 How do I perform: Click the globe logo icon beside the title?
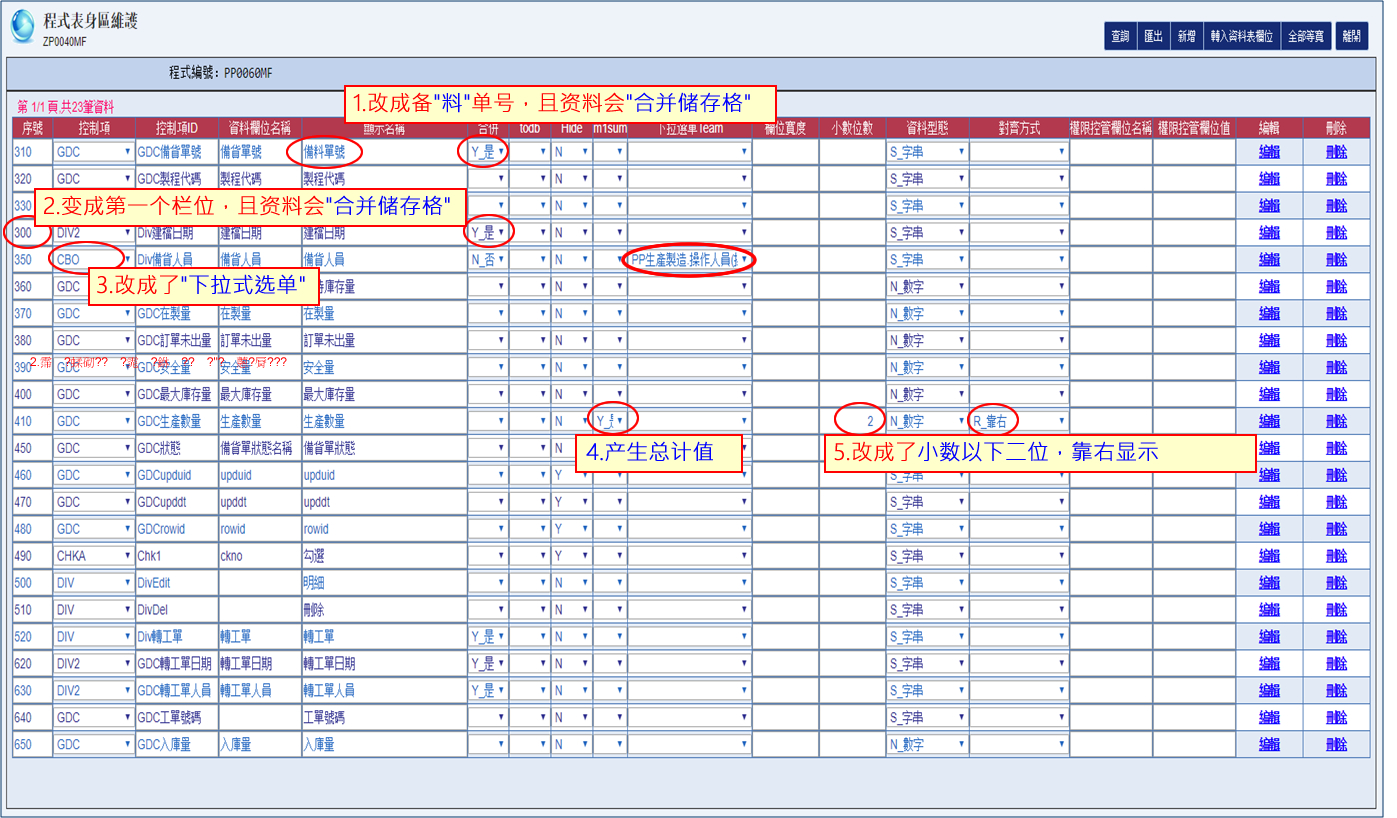click(x=22, y=27)
